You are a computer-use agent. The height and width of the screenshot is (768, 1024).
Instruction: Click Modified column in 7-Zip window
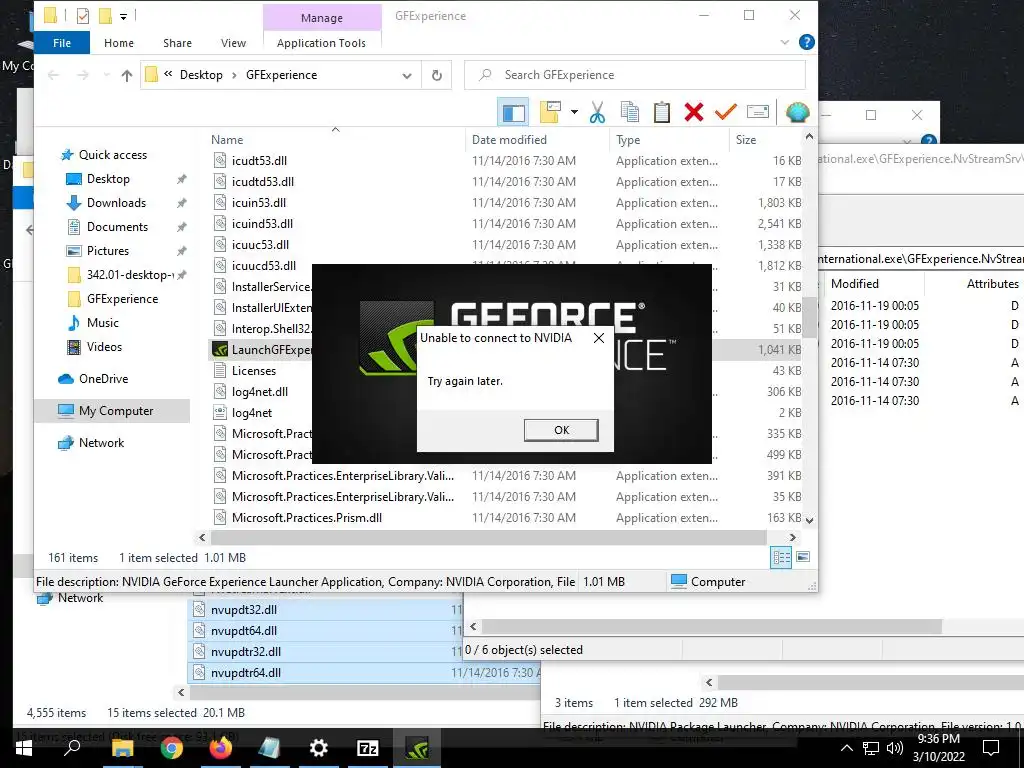click(x=855, y=284)
